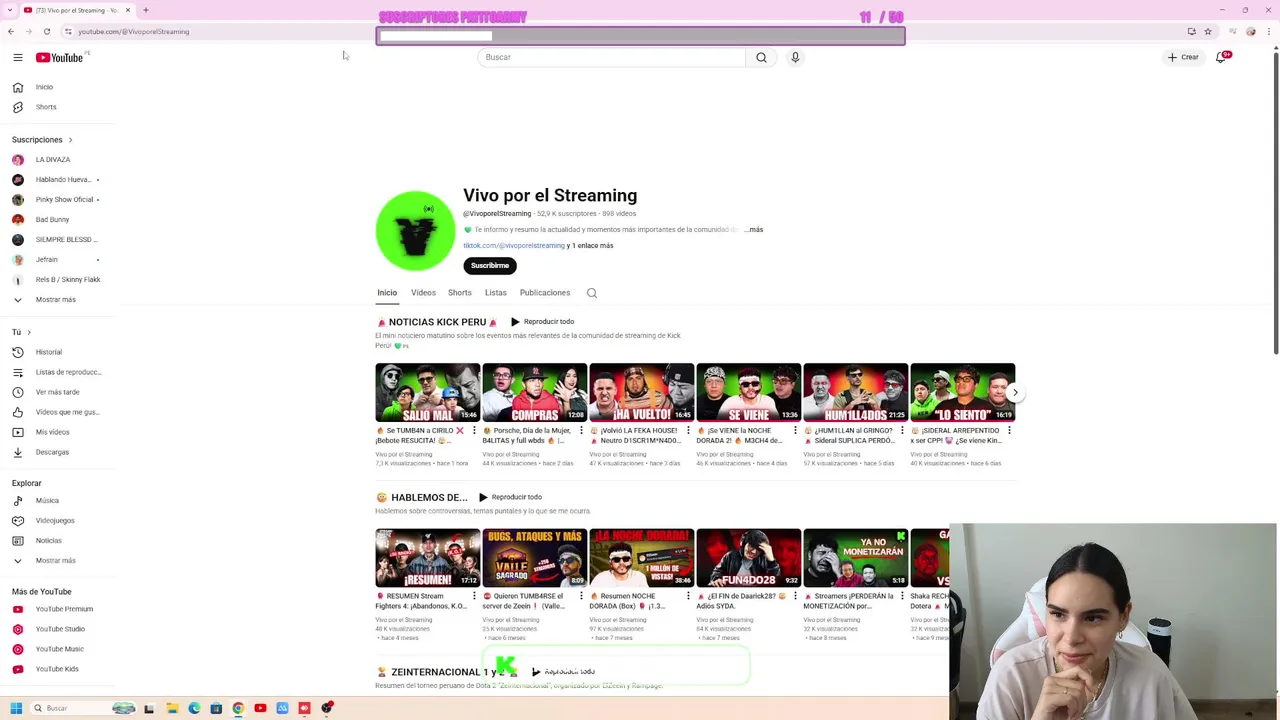
Task: Open options menu for Se TUMB4N a CIRILO video
Action: pyautogui.click(x=474, y=431)
